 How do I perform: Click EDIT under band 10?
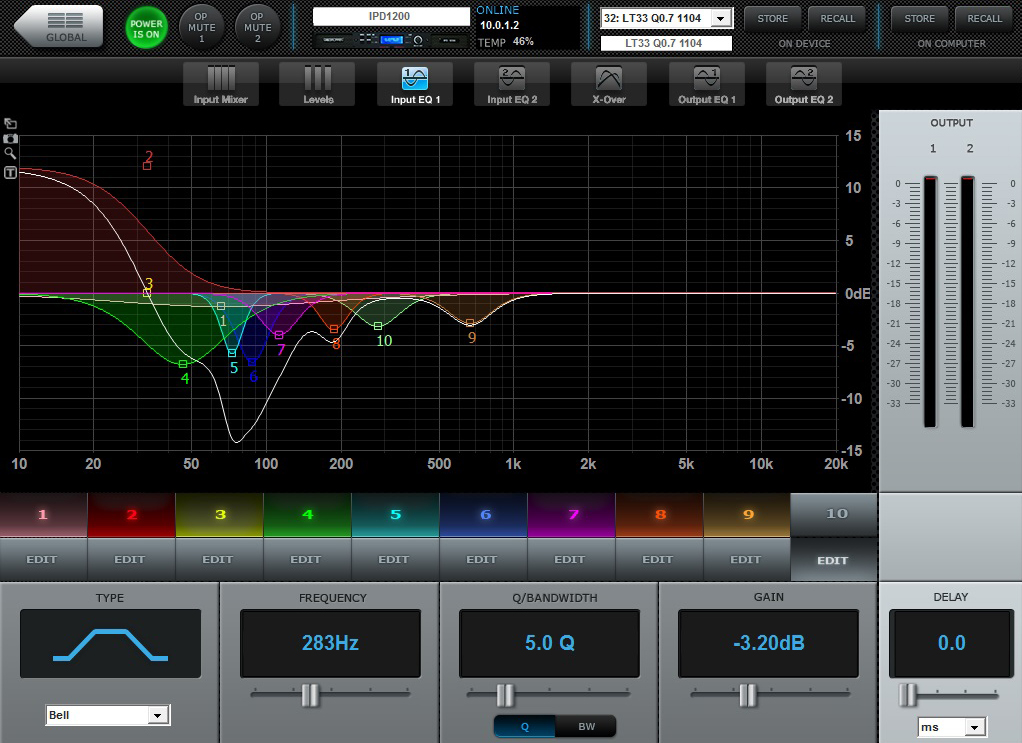tap(834, 560)
